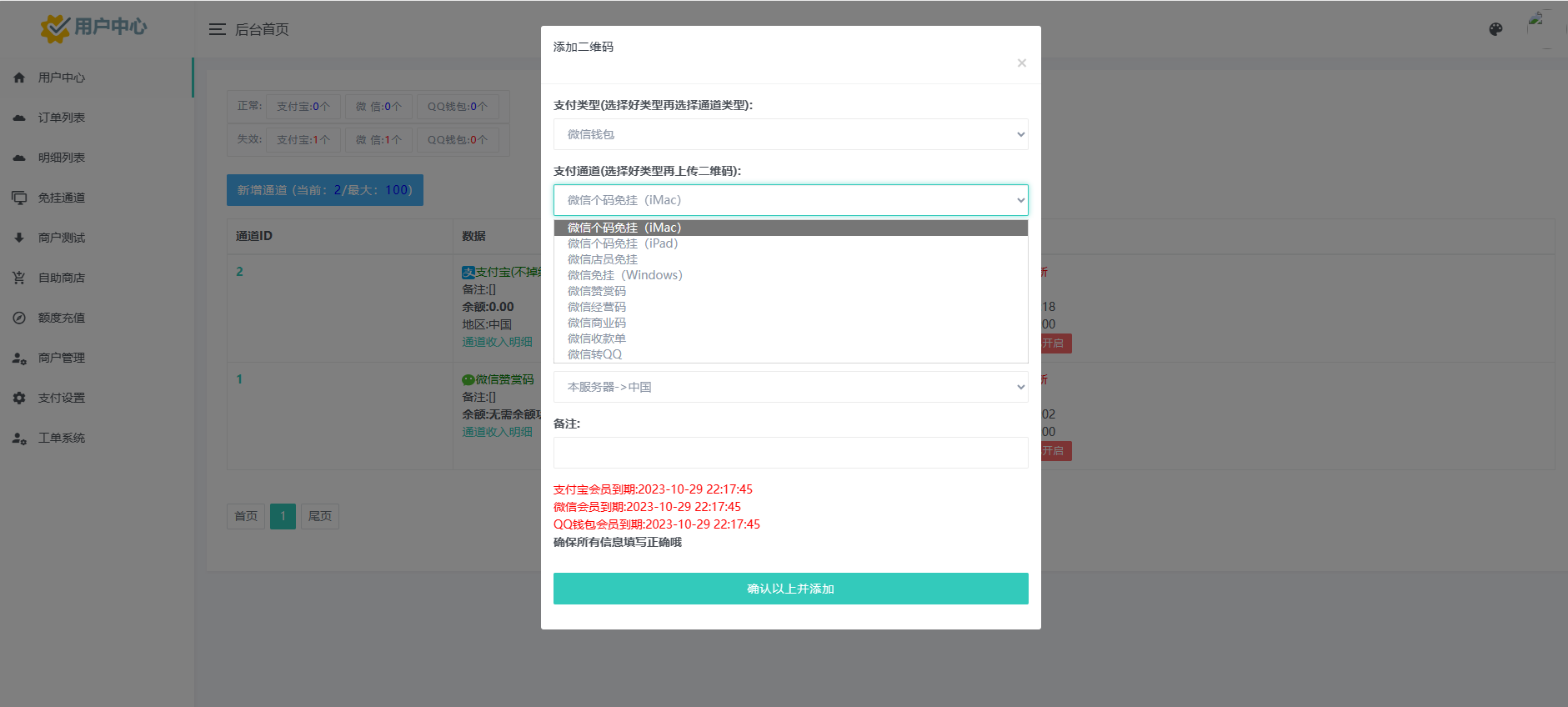Open 商户测试 in the sidebar
Image resolution: width=1568 pixels, height=707 pixels.
97,238
